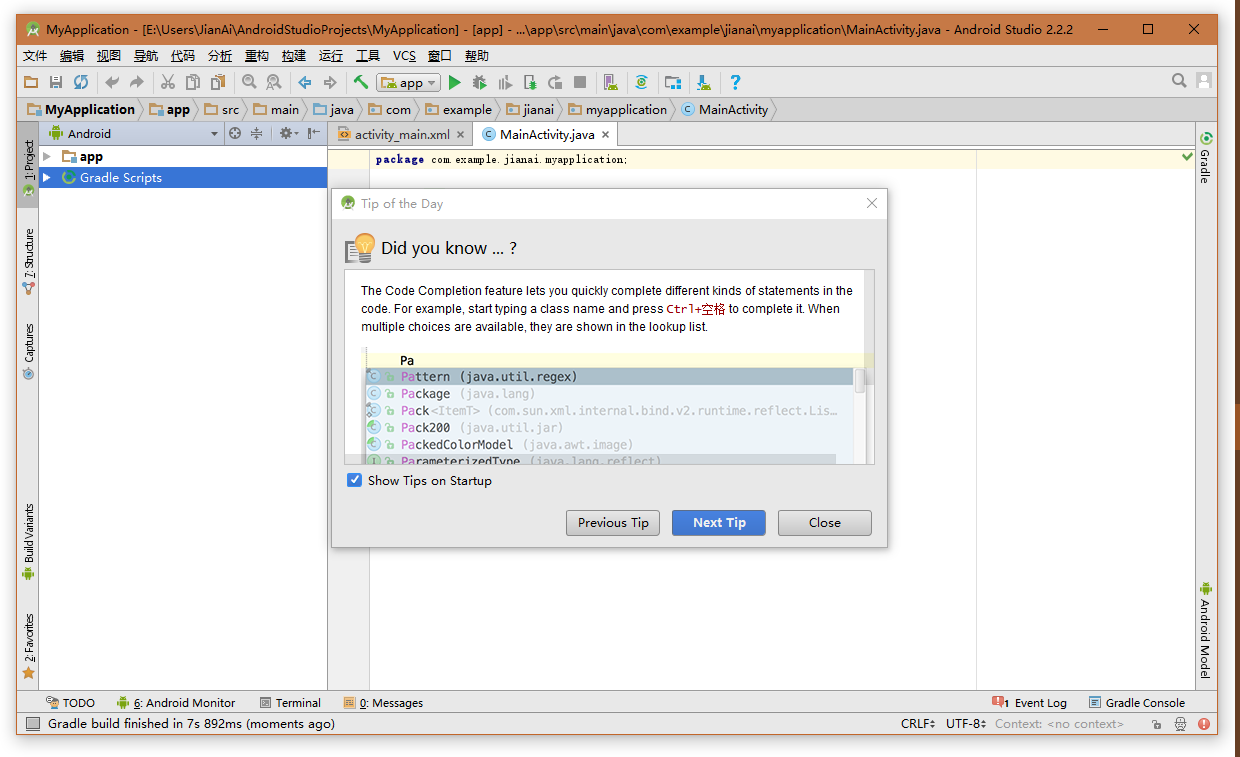Build the project with the hammer icon
The height and width of the screenshot is (757, 1240).
pos(361,82)
